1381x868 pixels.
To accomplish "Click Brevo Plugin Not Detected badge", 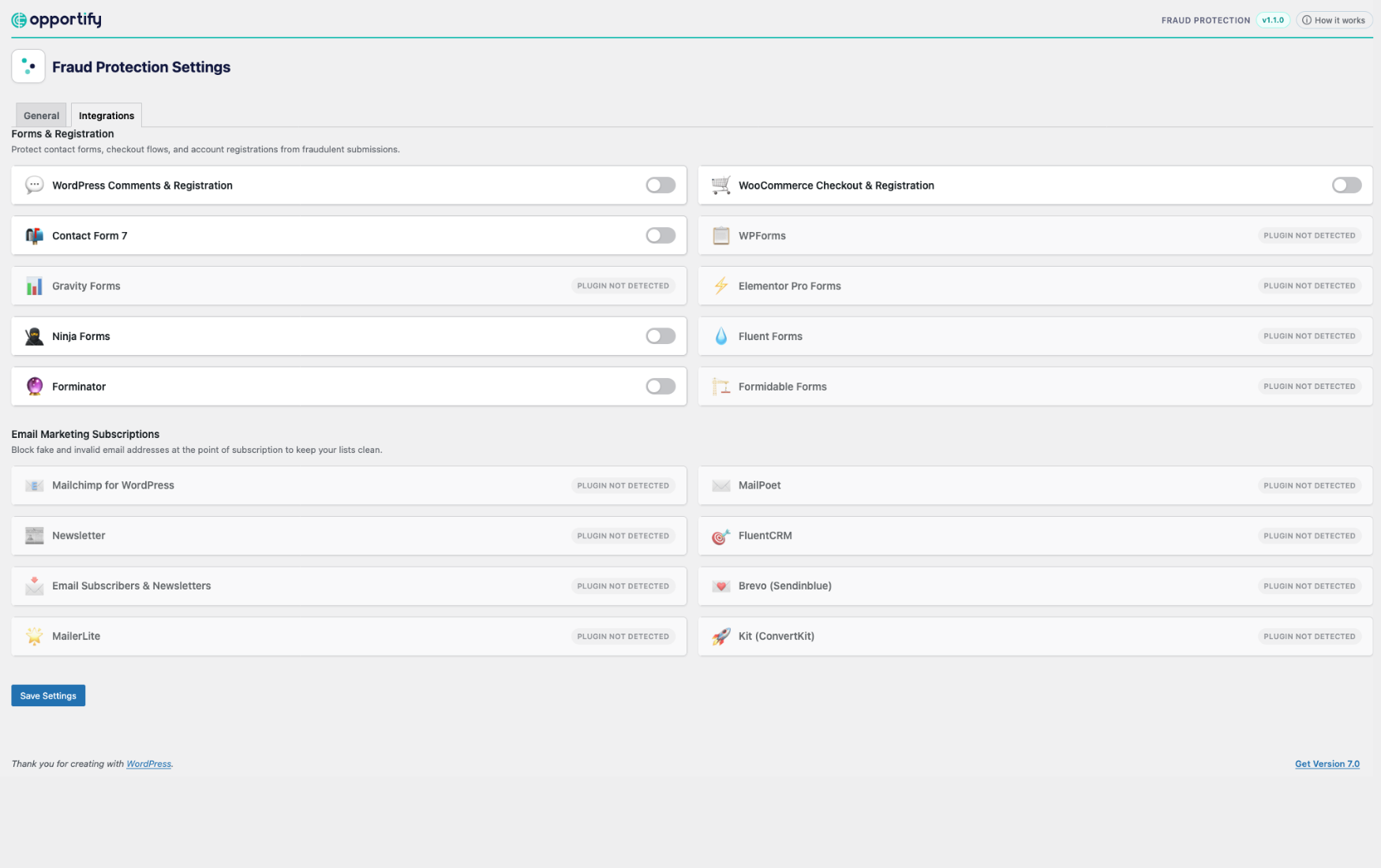I will point(1309,586).
